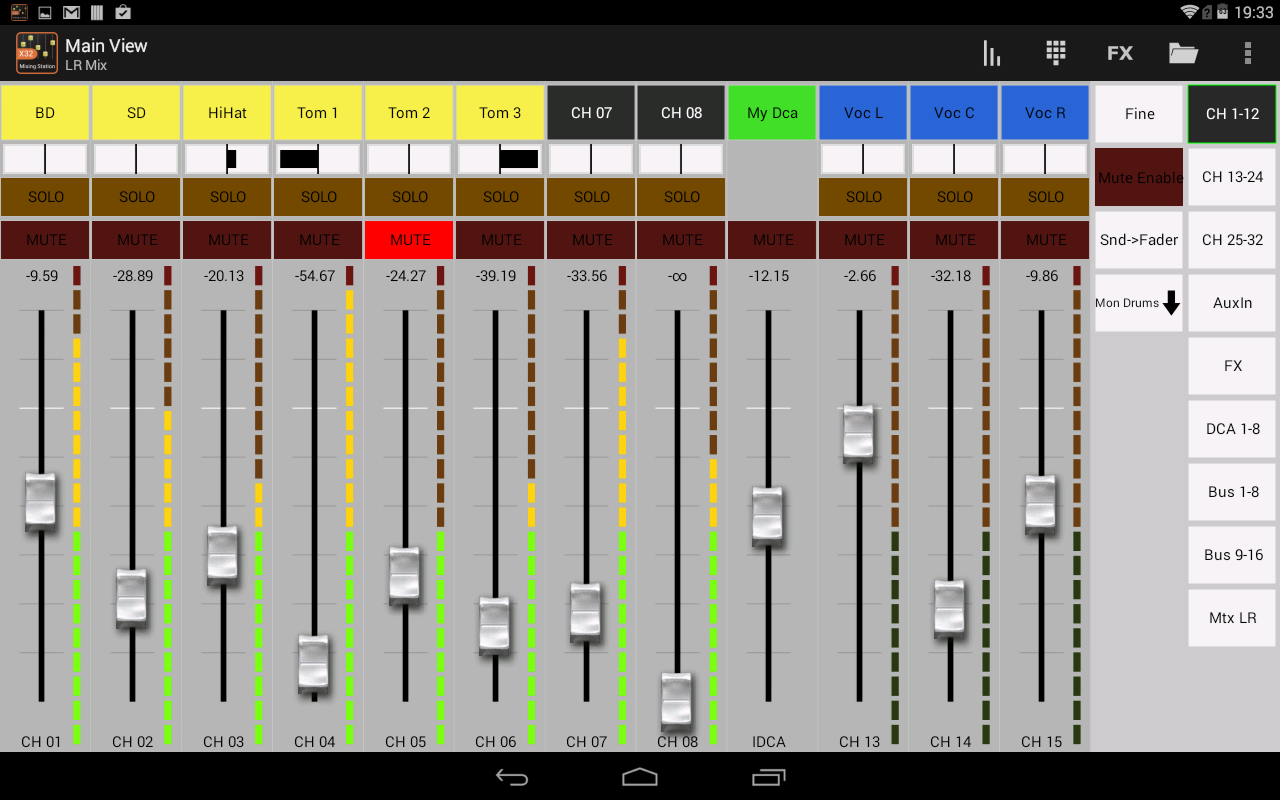Viewport: 1280px width, 800px height.
Task: Select the Tom 1 channel name button
Action: pyautogui.click(x=318, y=113)
